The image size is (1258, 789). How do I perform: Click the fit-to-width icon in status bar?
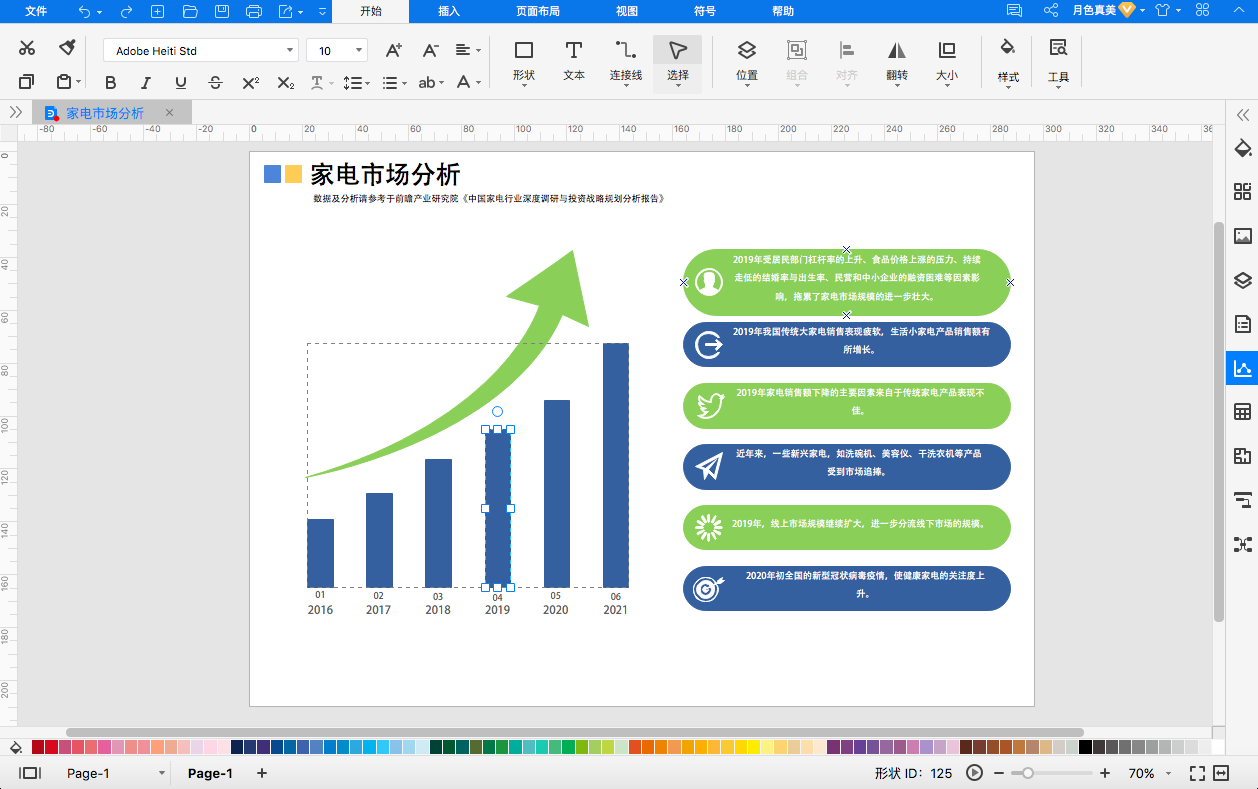pyautogui.click(x=1221, y=773)
